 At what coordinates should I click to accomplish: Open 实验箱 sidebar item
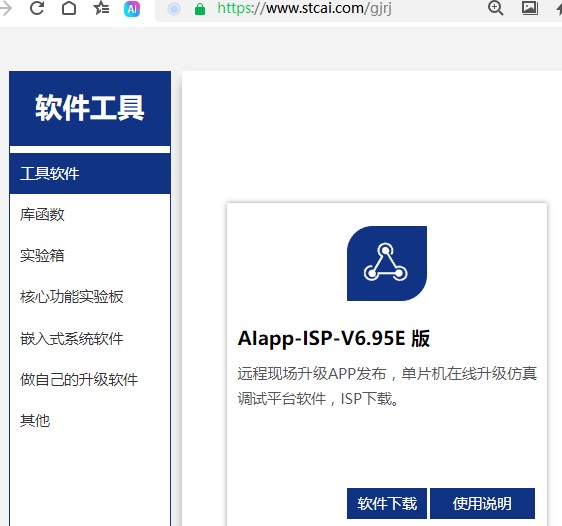click(90, 255)
